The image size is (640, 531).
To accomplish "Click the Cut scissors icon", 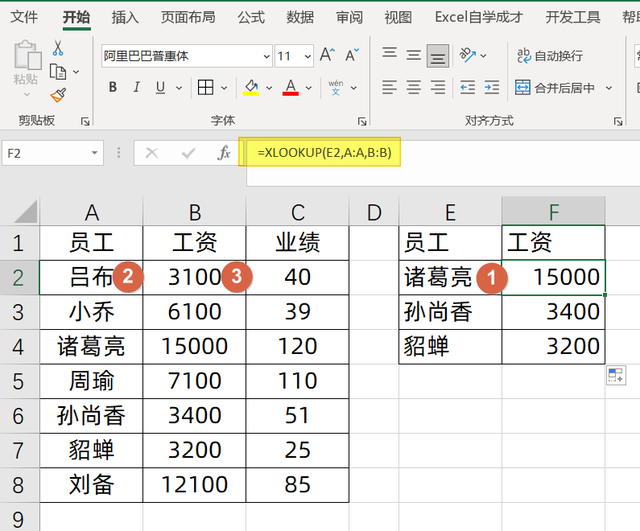I will click(x=58, y=48).
